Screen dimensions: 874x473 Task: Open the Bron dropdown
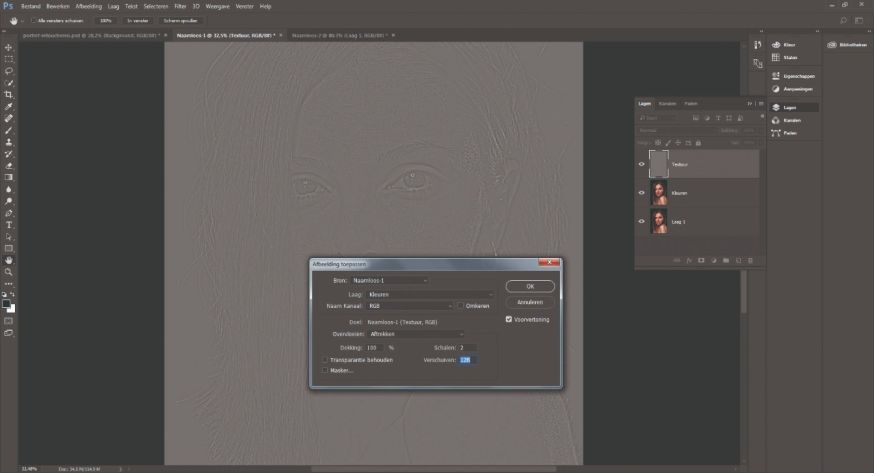[x=390, y=281]
